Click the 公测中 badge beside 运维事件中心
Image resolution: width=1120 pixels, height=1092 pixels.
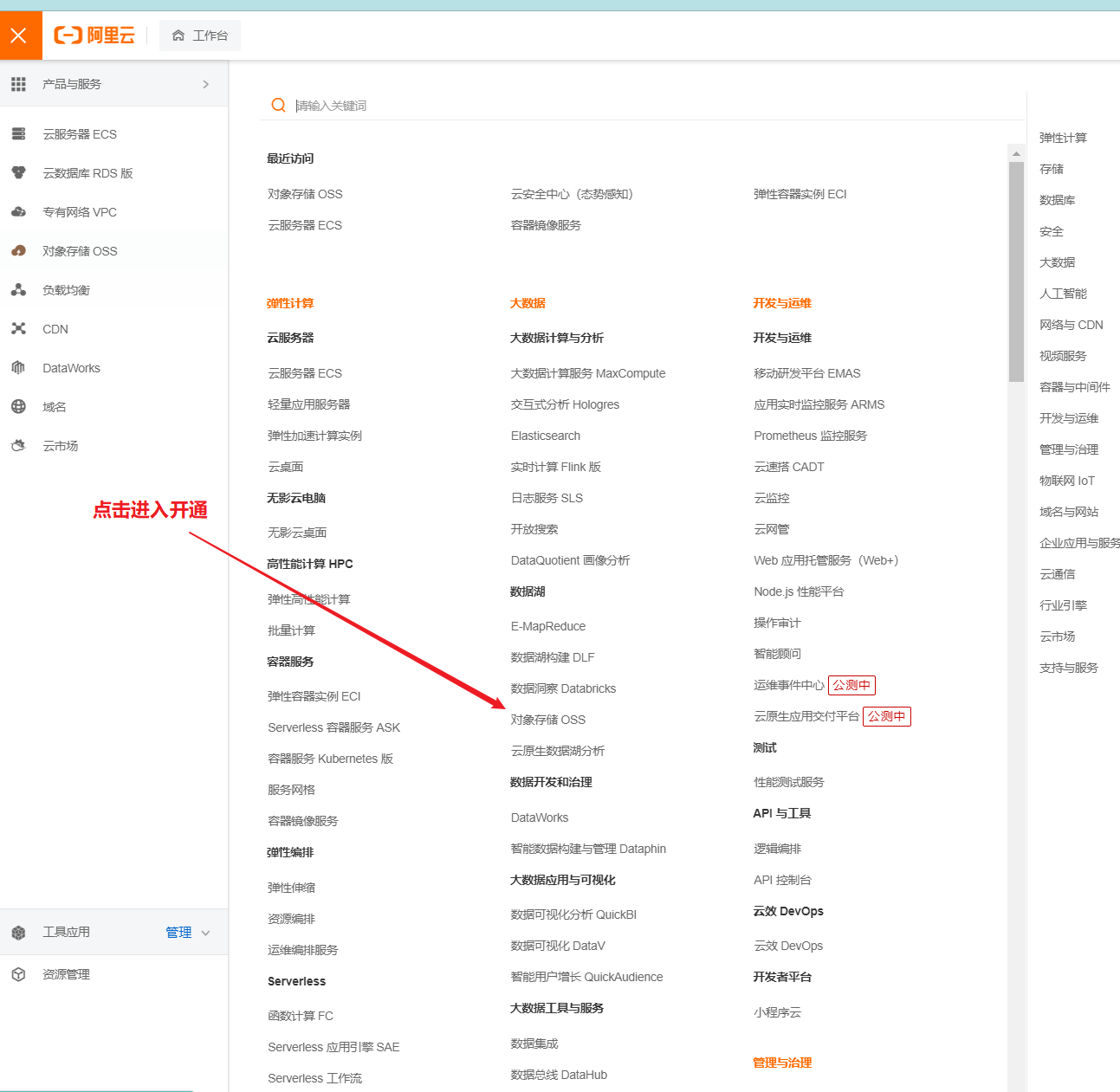[851, 685]
